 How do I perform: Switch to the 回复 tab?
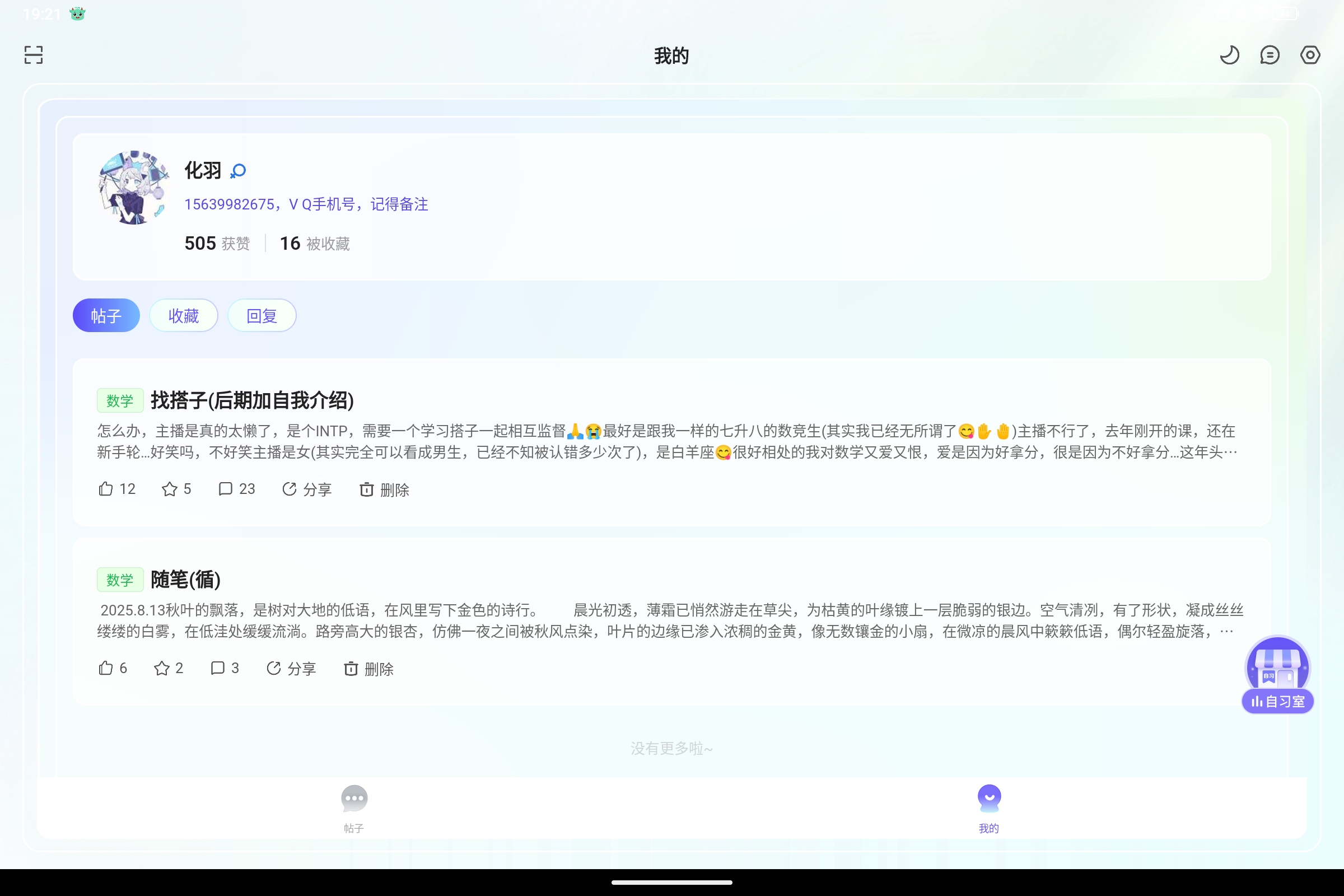(x=262, y=315)
